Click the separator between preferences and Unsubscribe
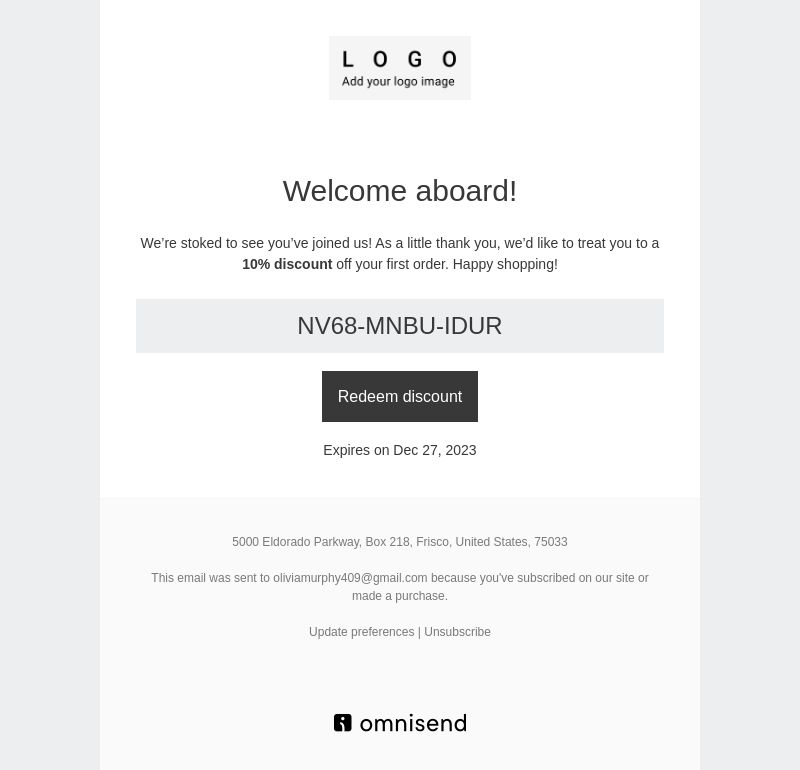The image size is (800, 770). click(x=419, y=632)
